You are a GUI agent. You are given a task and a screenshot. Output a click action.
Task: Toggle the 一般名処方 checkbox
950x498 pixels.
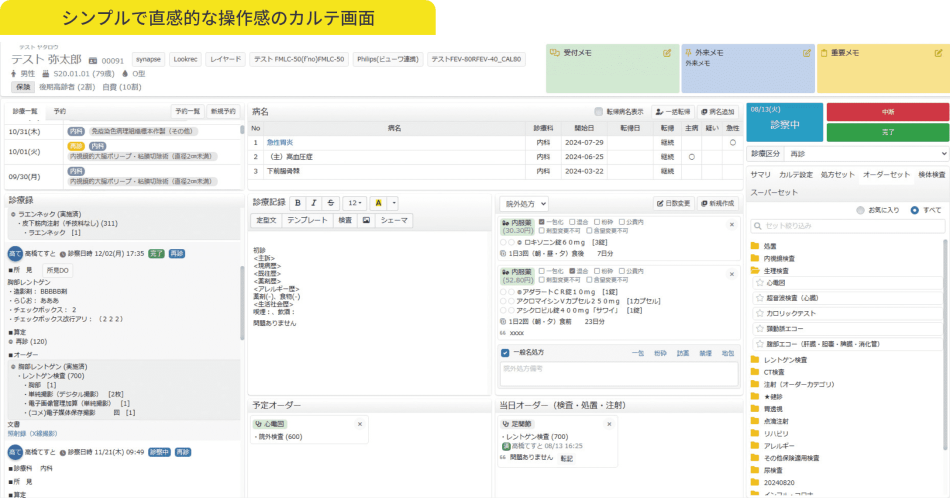tap(506, 353)
